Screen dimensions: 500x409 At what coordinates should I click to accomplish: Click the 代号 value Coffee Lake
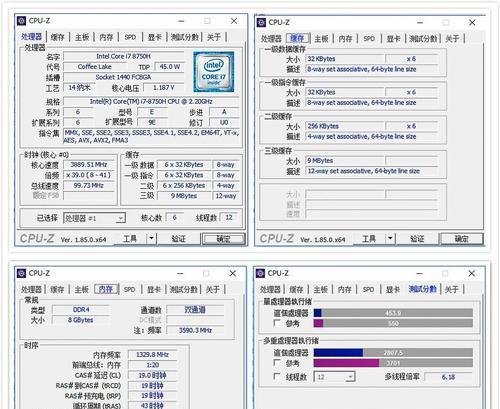pos(95,67)
